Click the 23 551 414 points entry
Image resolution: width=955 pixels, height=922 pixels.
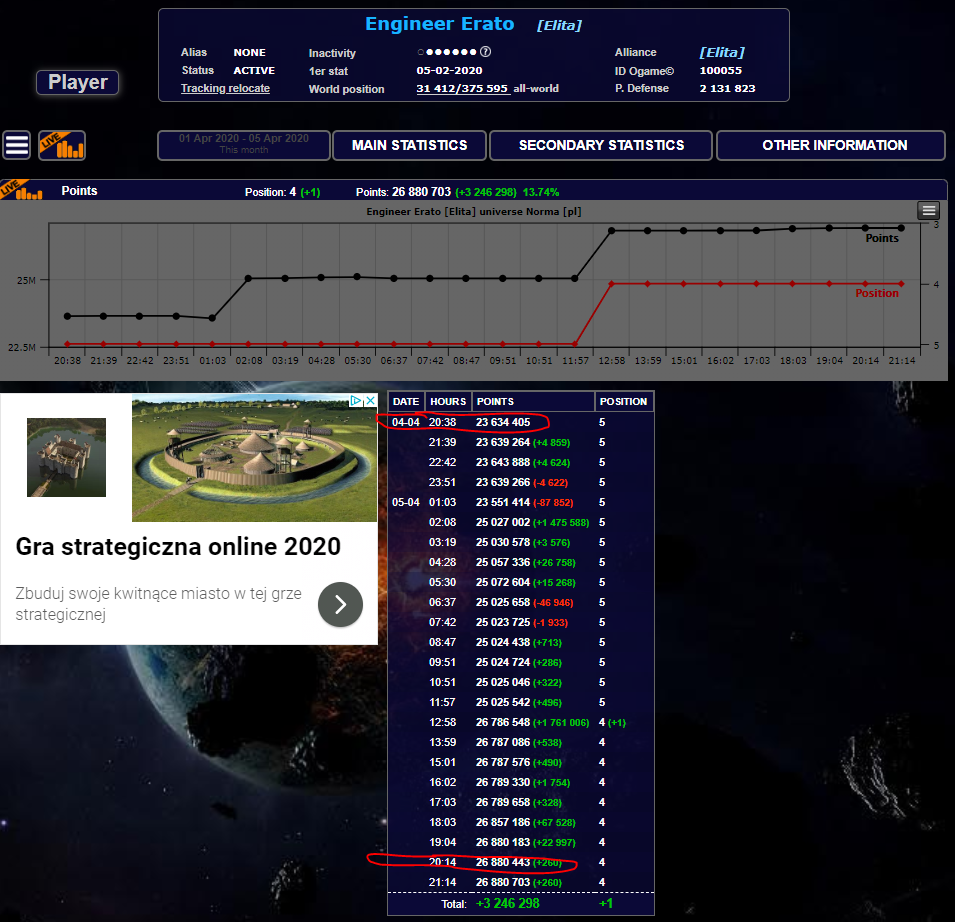click(x=503, y=502)
